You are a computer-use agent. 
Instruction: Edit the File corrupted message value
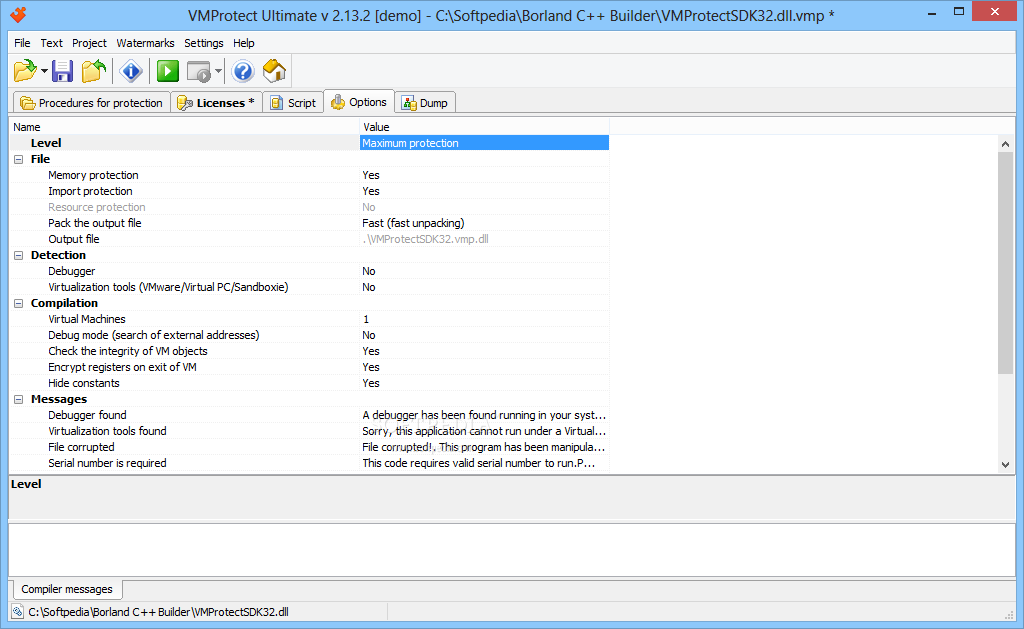[x=484, y=447]
